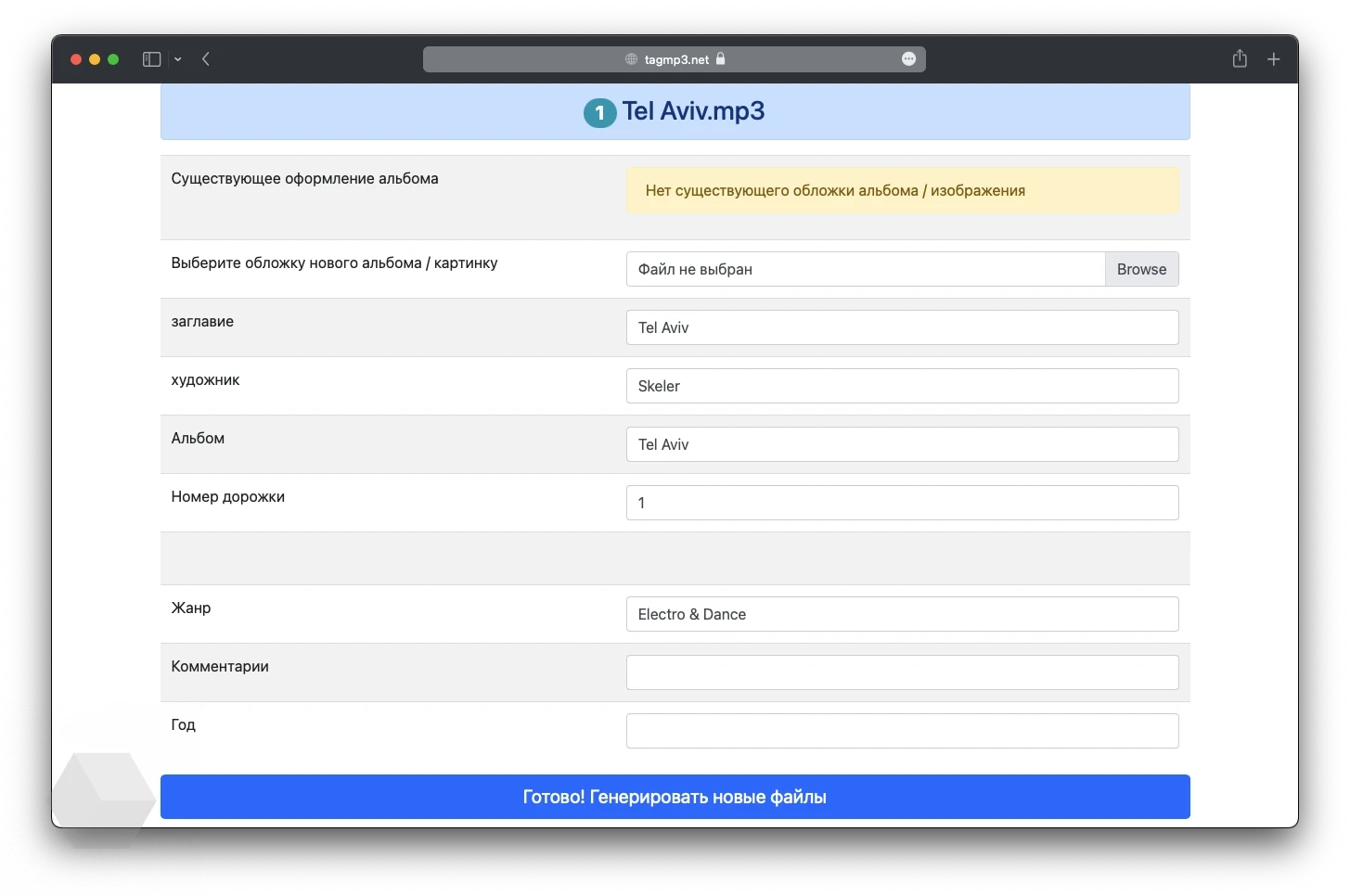Click the "заглавие" label

point(202,321)
